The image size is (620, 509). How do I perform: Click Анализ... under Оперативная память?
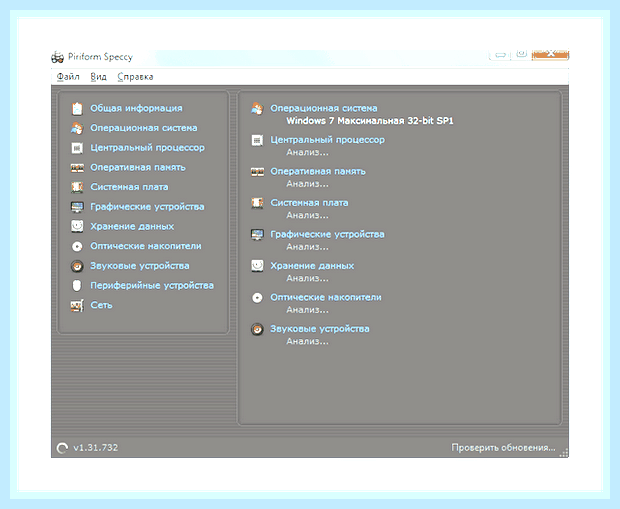point(307,184)
